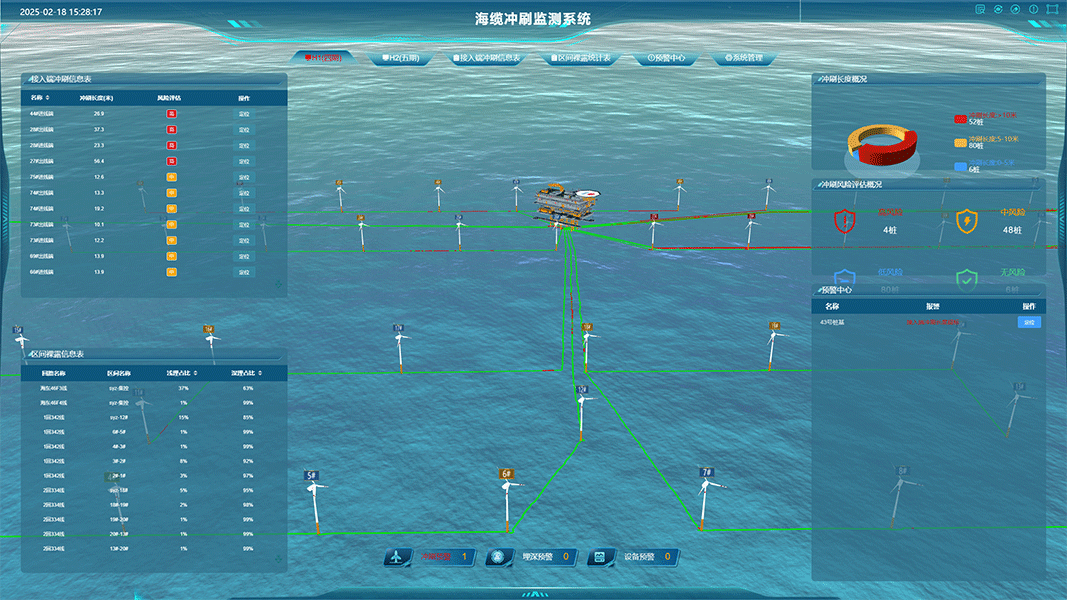Viewport: 1067px width, 600px height.
Task: Click the scour warning turbine icon
Action: tap(397, 557)
